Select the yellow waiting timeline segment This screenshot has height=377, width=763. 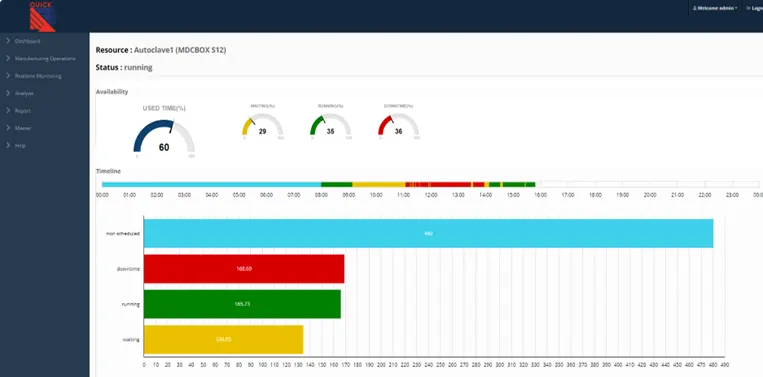[x=379, y=184]
